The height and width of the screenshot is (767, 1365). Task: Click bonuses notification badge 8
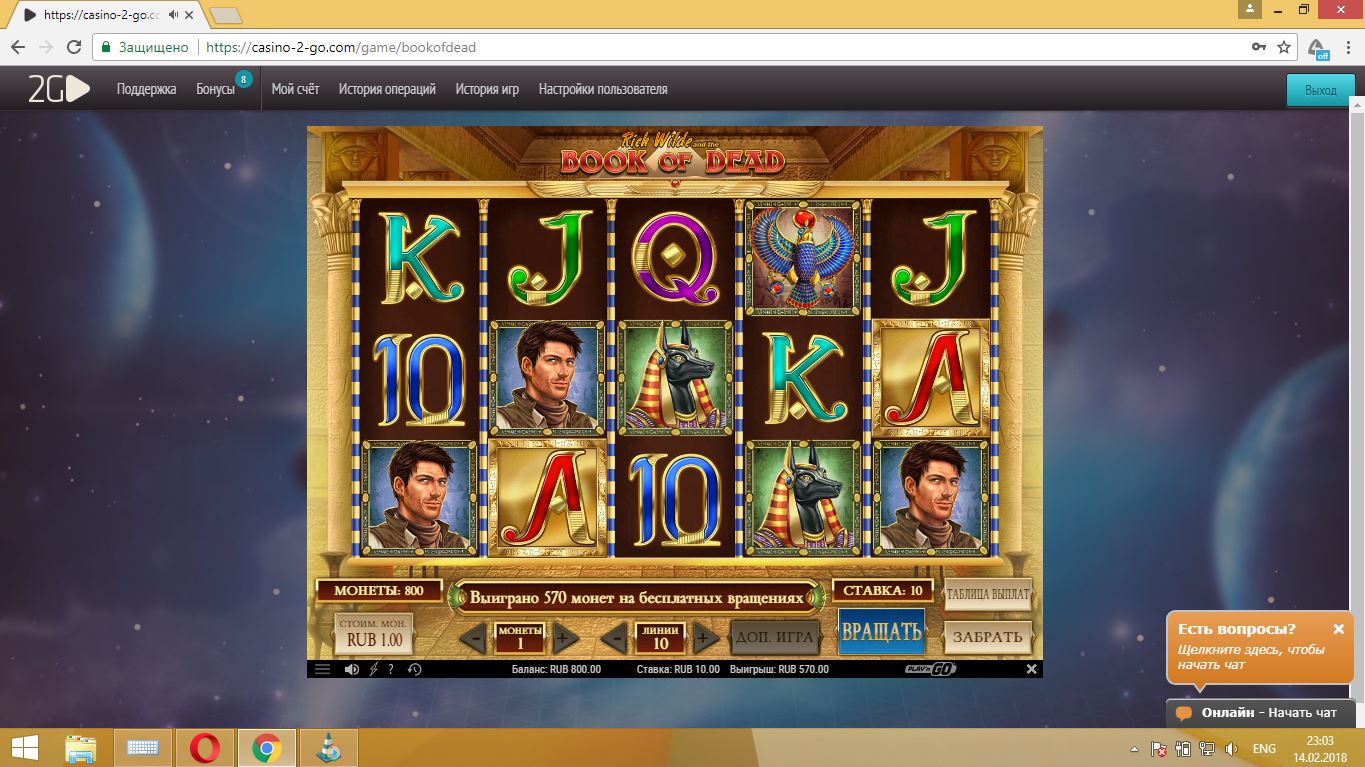pos(243,78)
